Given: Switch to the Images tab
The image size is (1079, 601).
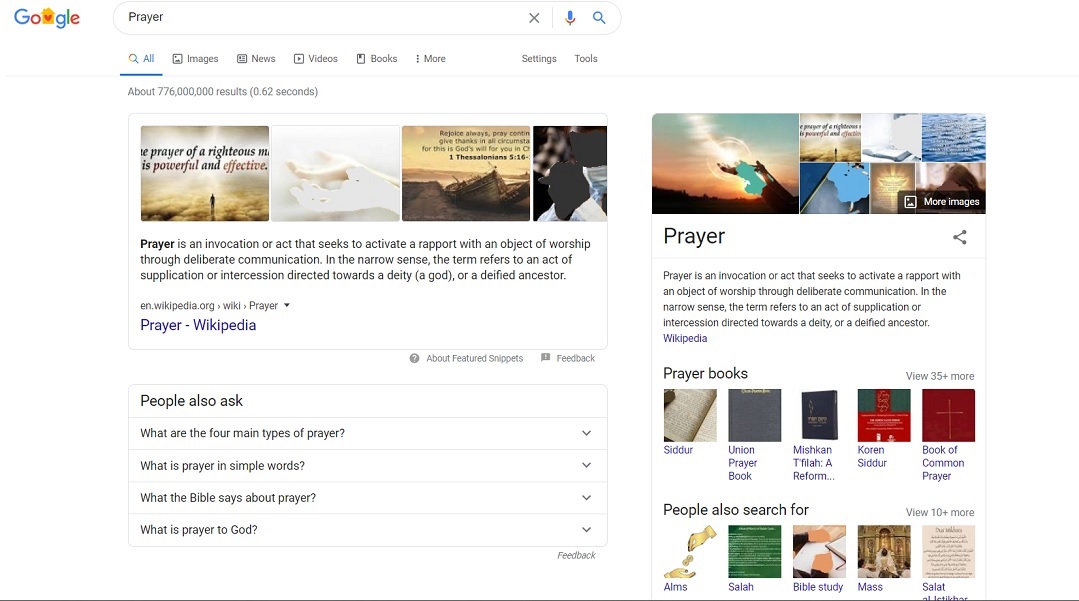Looking at the screenshot, I should pos(195,59).
